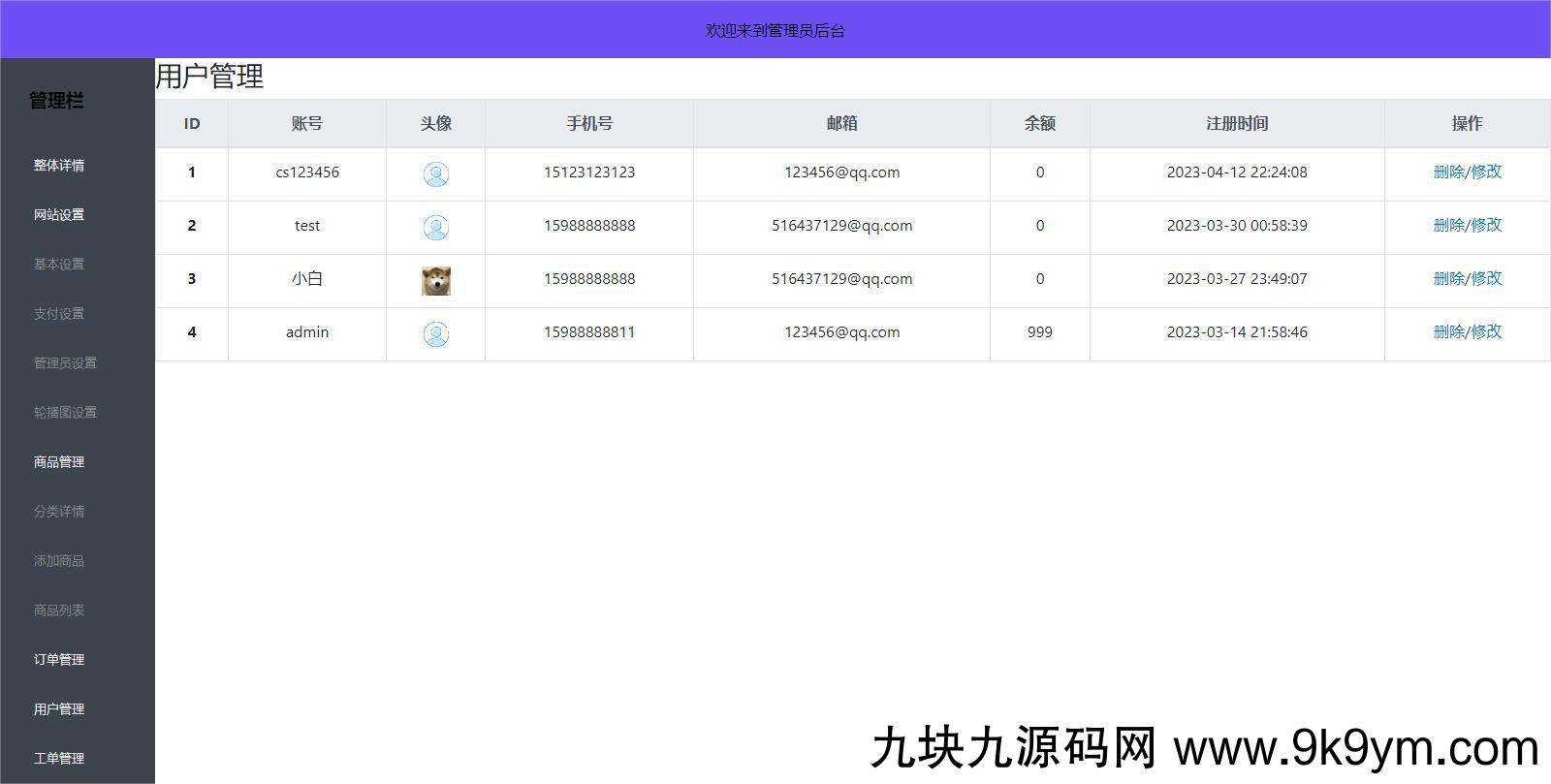Open 添加商品 in the sidebar

click(59, 560)
